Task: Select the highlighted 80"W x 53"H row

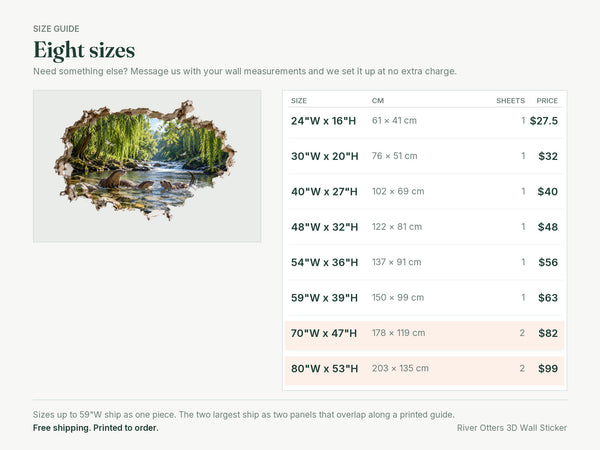Action: [425, 370]
